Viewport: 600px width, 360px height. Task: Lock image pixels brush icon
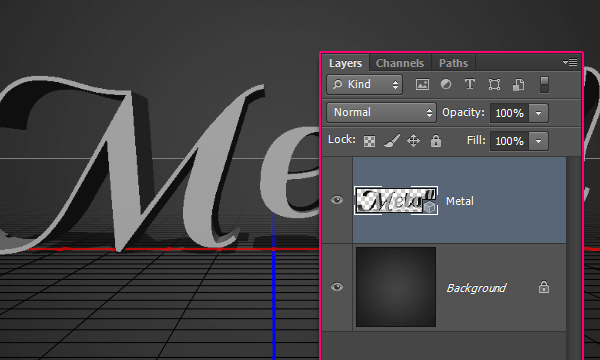(392, 140)
